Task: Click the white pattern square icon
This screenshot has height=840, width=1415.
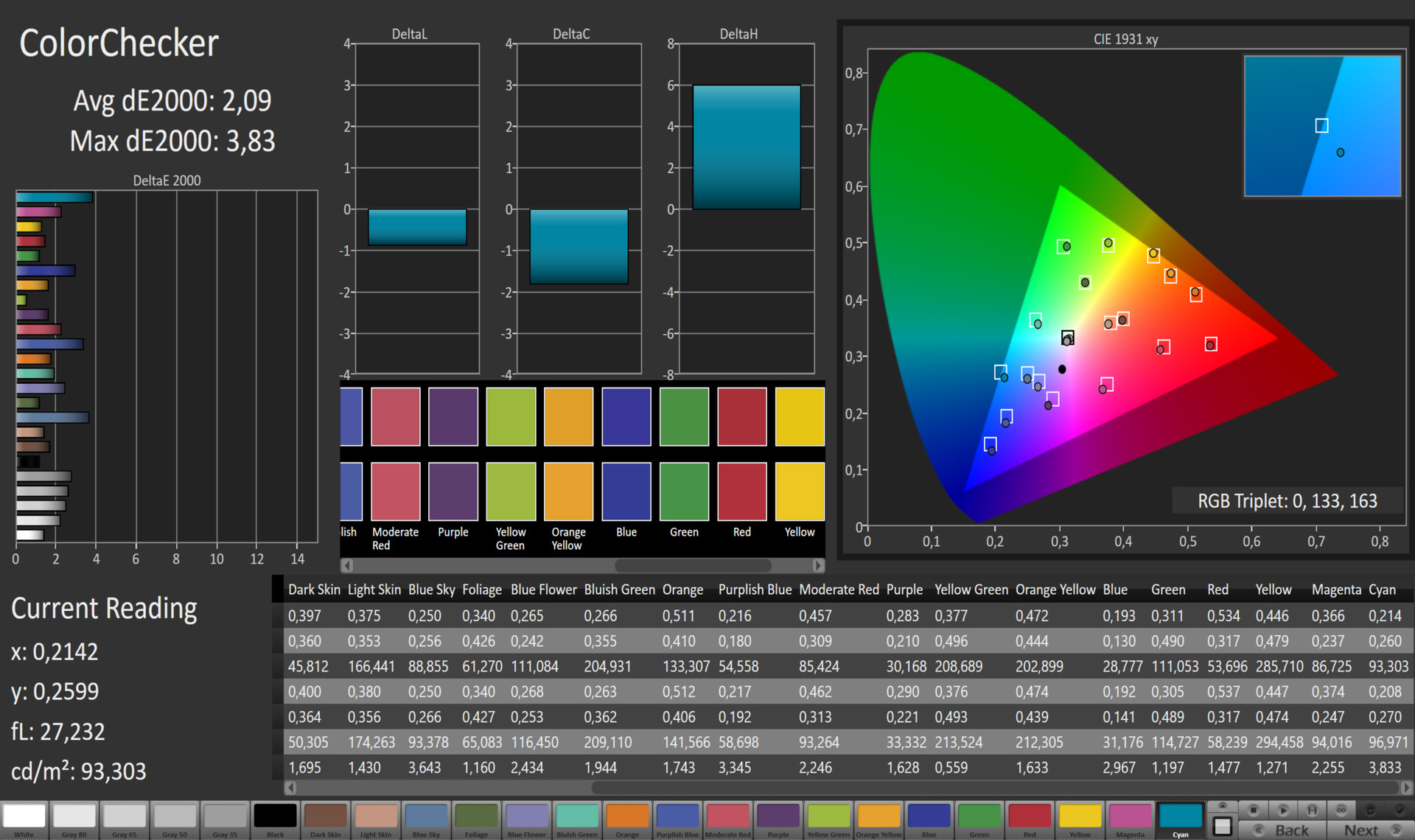Action: click(1223, 826)
